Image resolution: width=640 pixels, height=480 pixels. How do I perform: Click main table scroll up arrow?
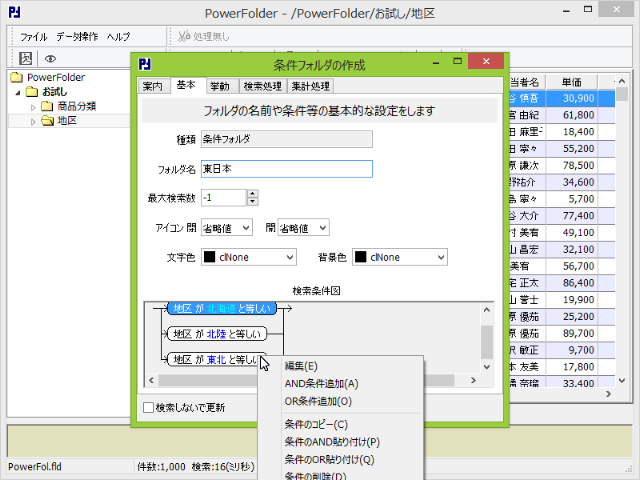tap(622, 81)
